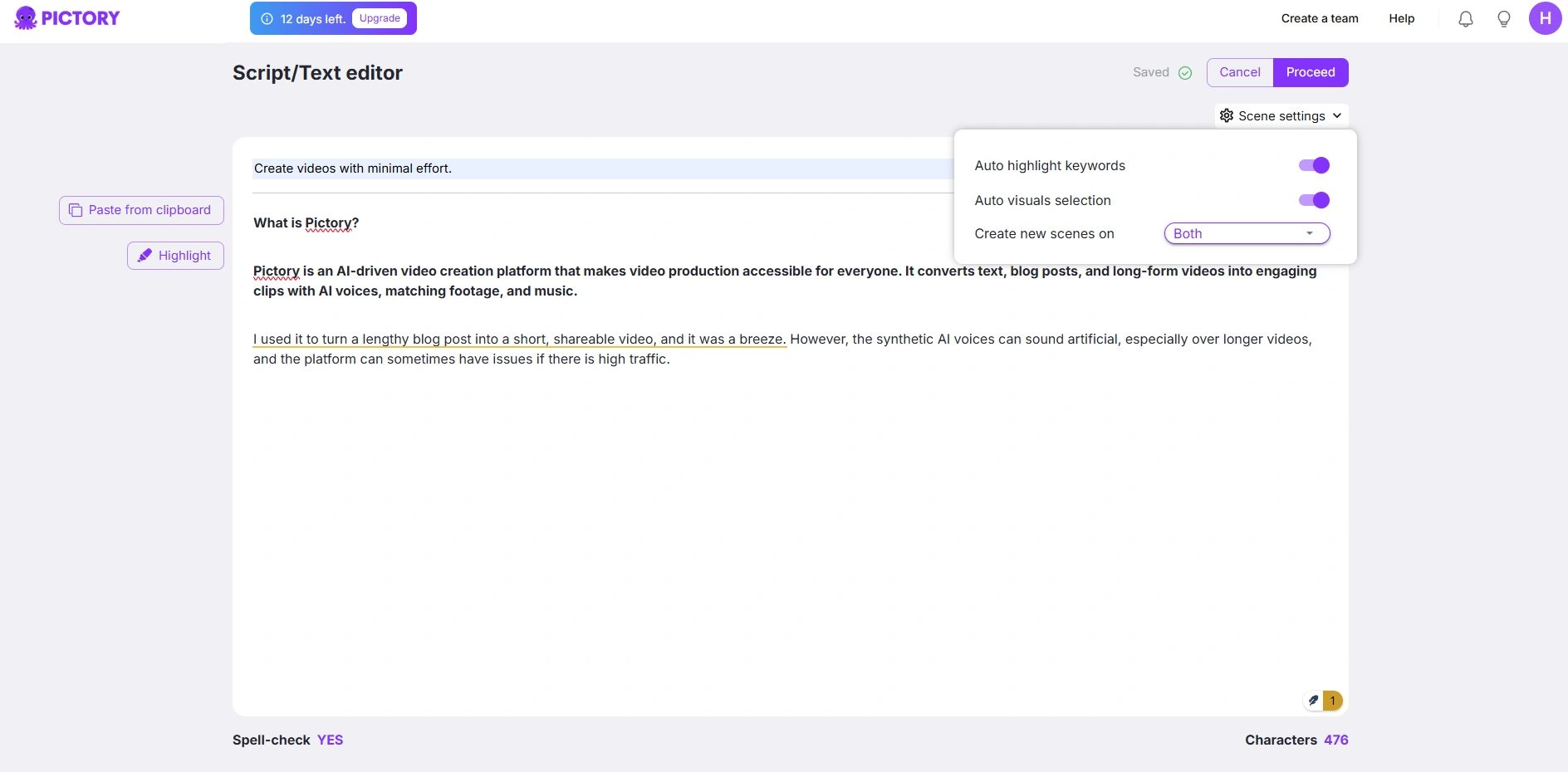This screenshot has width=1568, height=772.
Task: Open the Help menu
Action: coord(1401,18)
